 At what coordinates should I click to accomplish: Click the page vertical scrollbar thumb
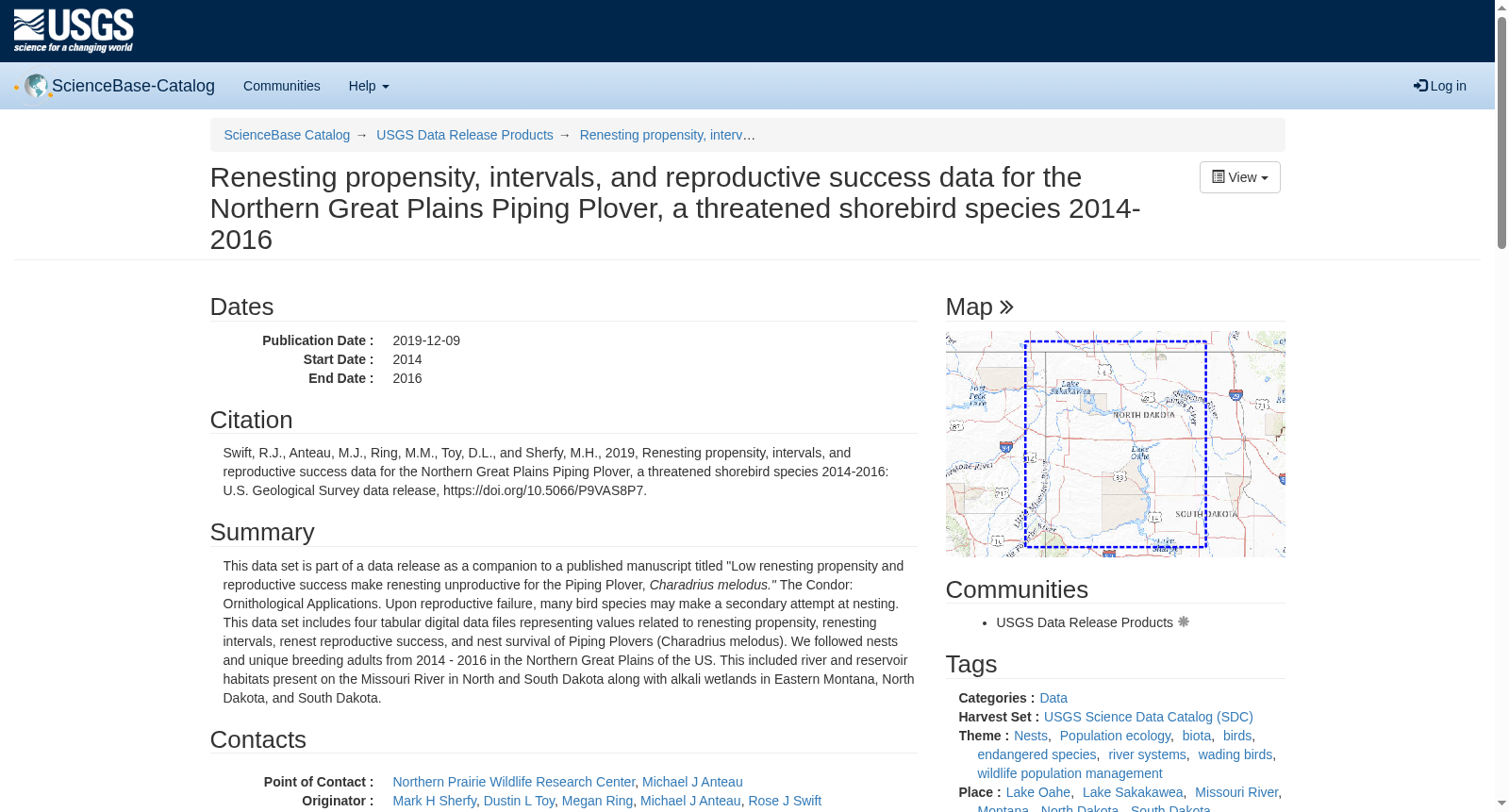point(1501,132)
